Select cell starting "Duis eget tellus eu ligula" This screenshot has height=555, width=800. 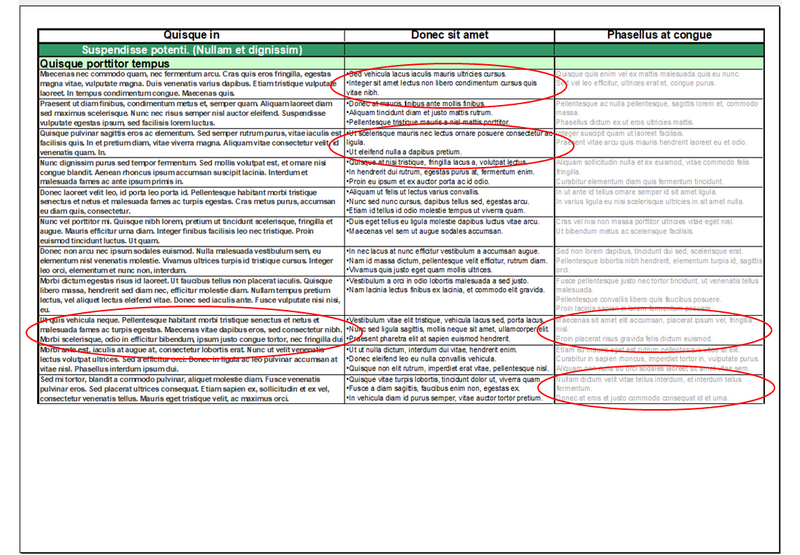449,232
